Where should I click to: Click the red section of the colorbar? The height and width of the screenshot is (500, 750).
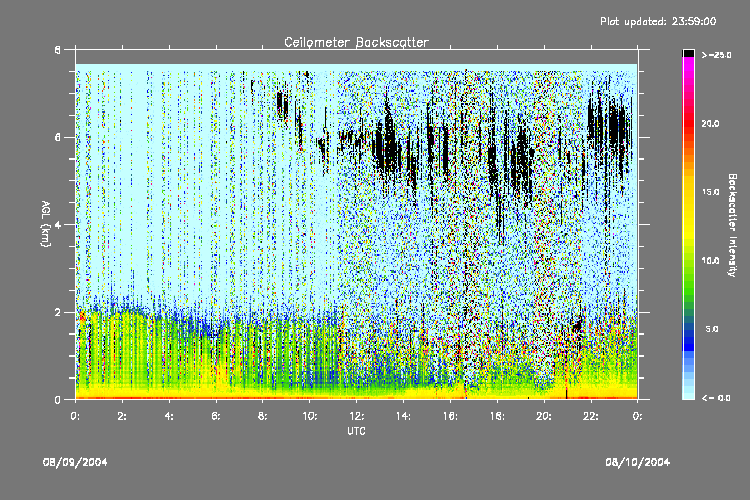click(688, 122)
